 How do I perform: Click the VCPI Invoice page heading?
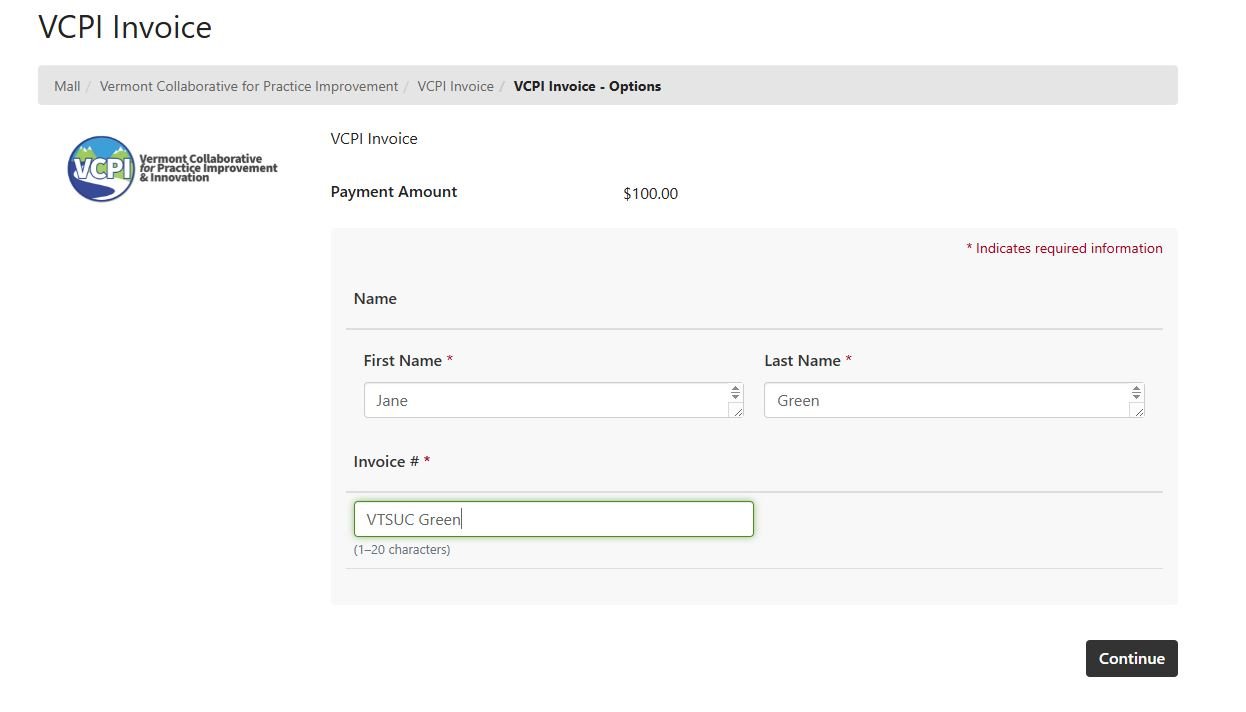(125, 27)
